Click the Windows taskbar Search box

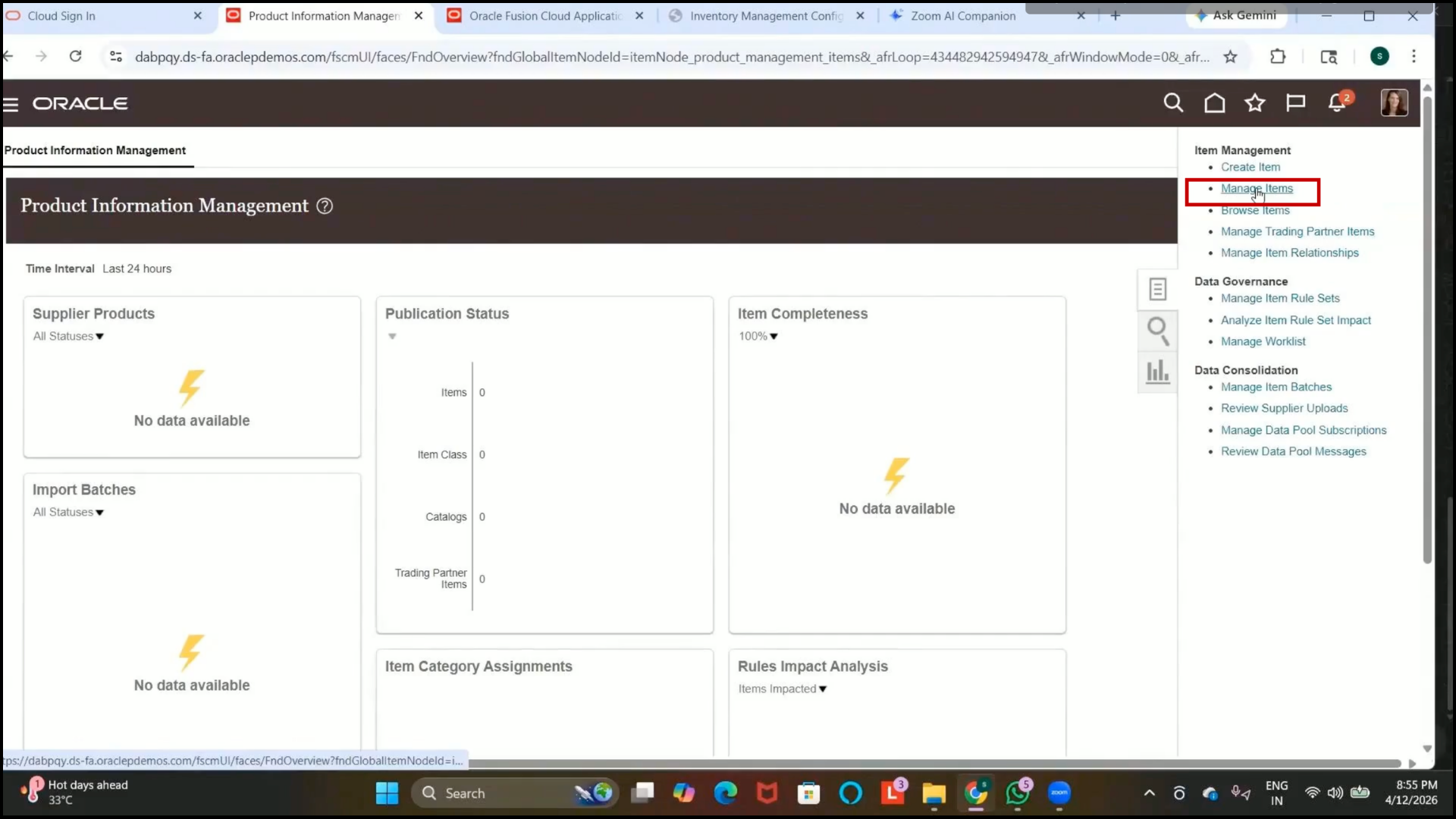coord(516,793)
